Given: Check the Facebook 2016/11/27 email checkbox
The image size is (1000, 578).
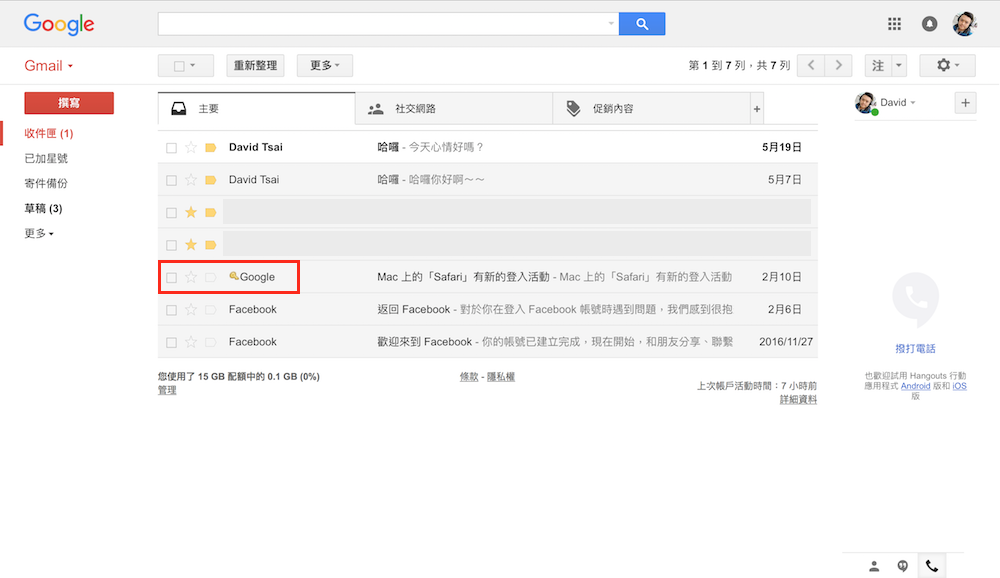Looking at the screenshot, I should coord(171,343).
